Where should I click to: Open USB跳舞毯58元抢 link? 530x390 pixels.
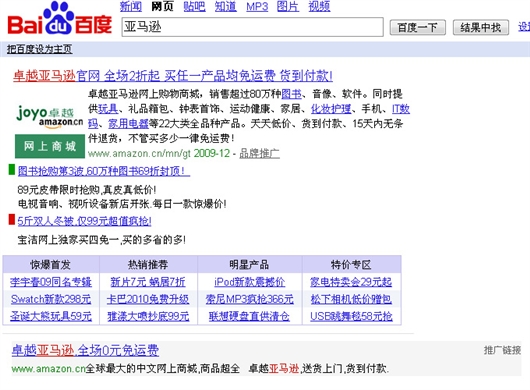(x=351, y=316)
